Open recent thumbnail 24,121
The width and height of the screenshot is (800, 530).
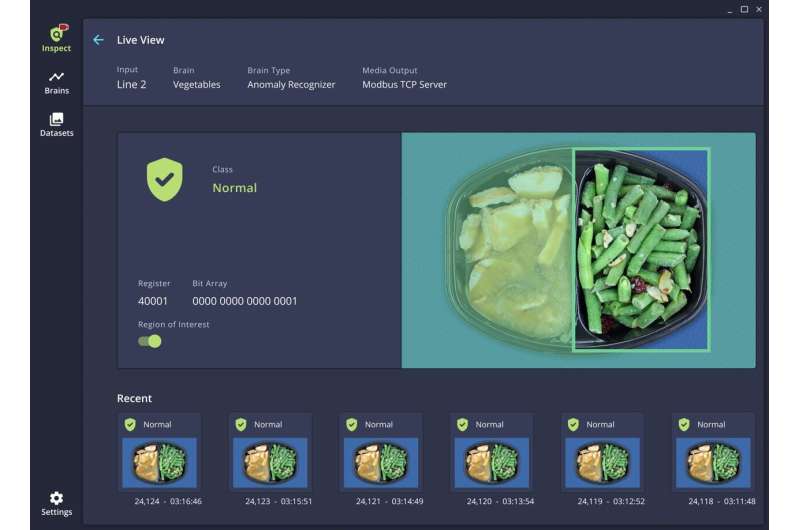381,463
